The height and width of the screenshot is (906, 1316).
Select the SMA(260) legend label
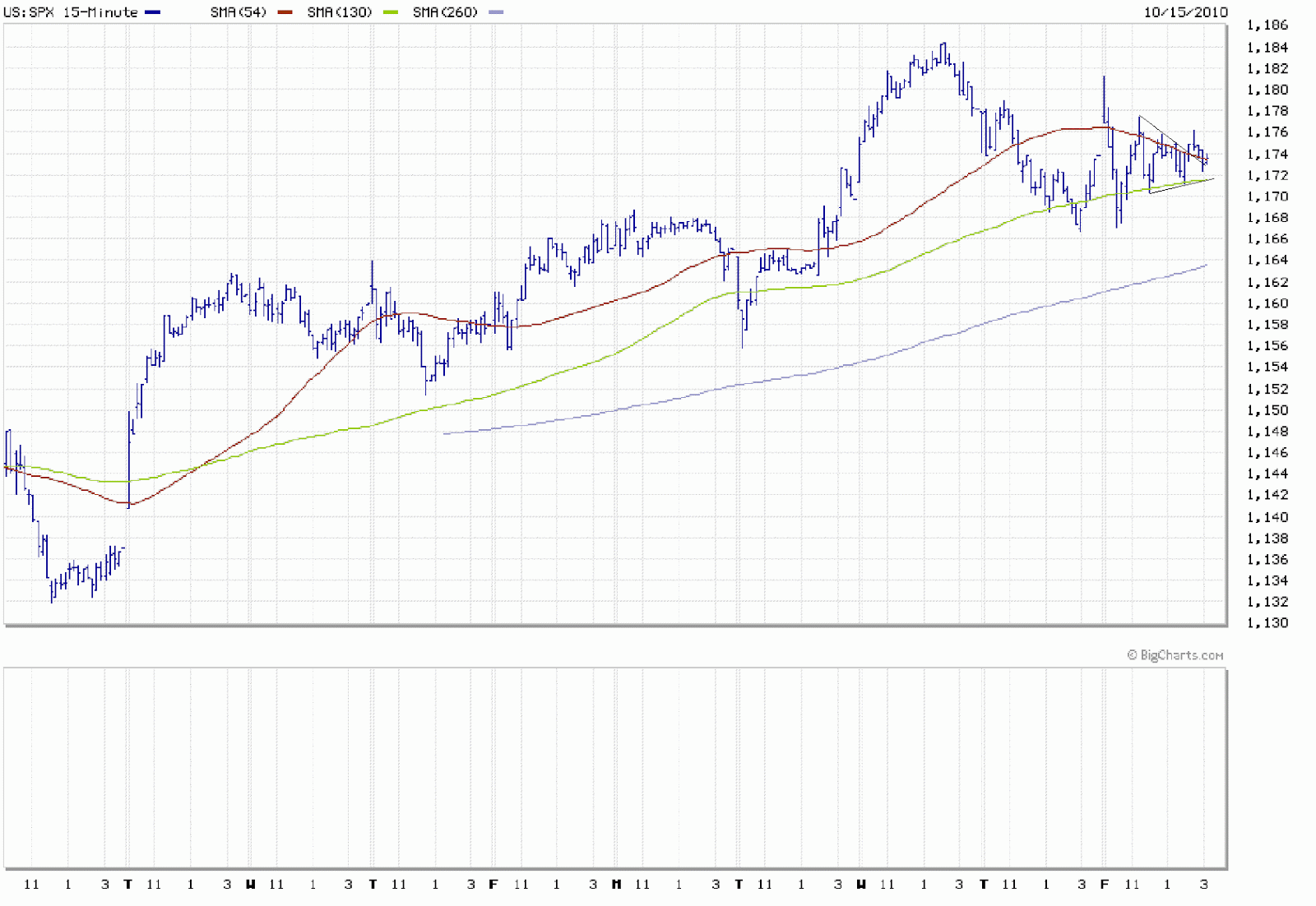click(x=445, y=12)
